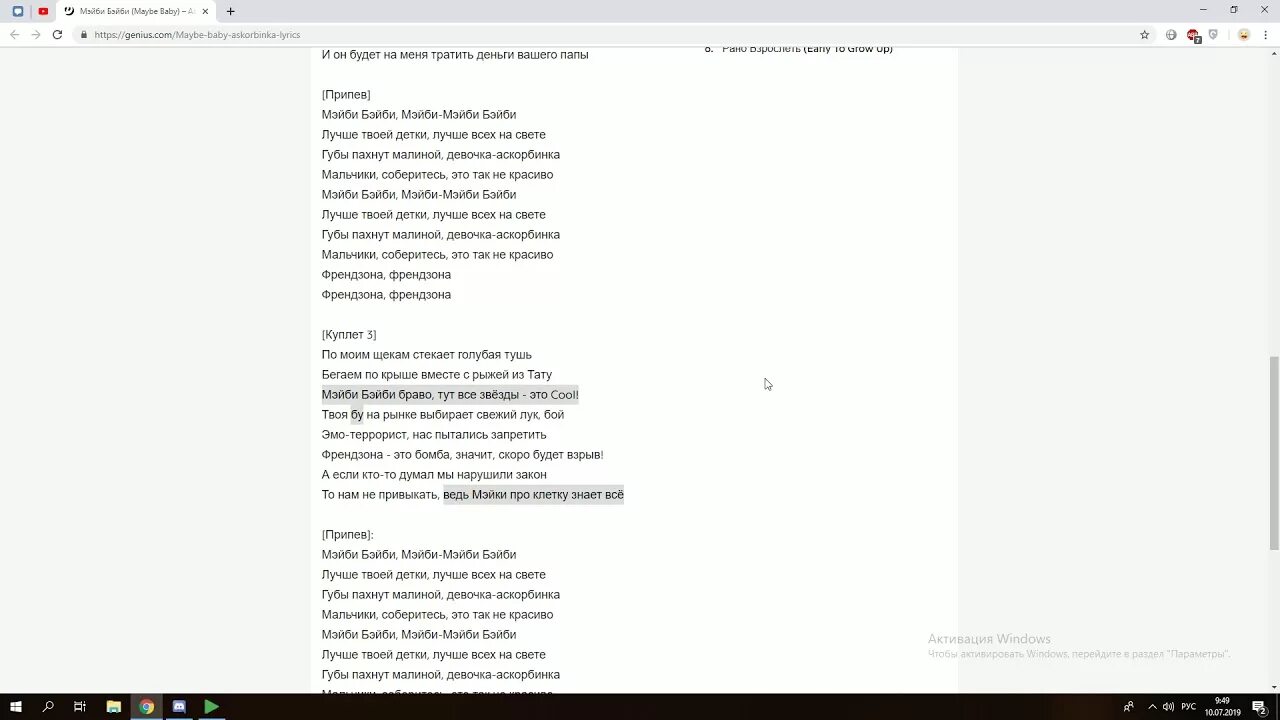The height and width of the screenshot is (720, 1280).
Task: Open Discord from the taskbar
Action: [179, 706]
